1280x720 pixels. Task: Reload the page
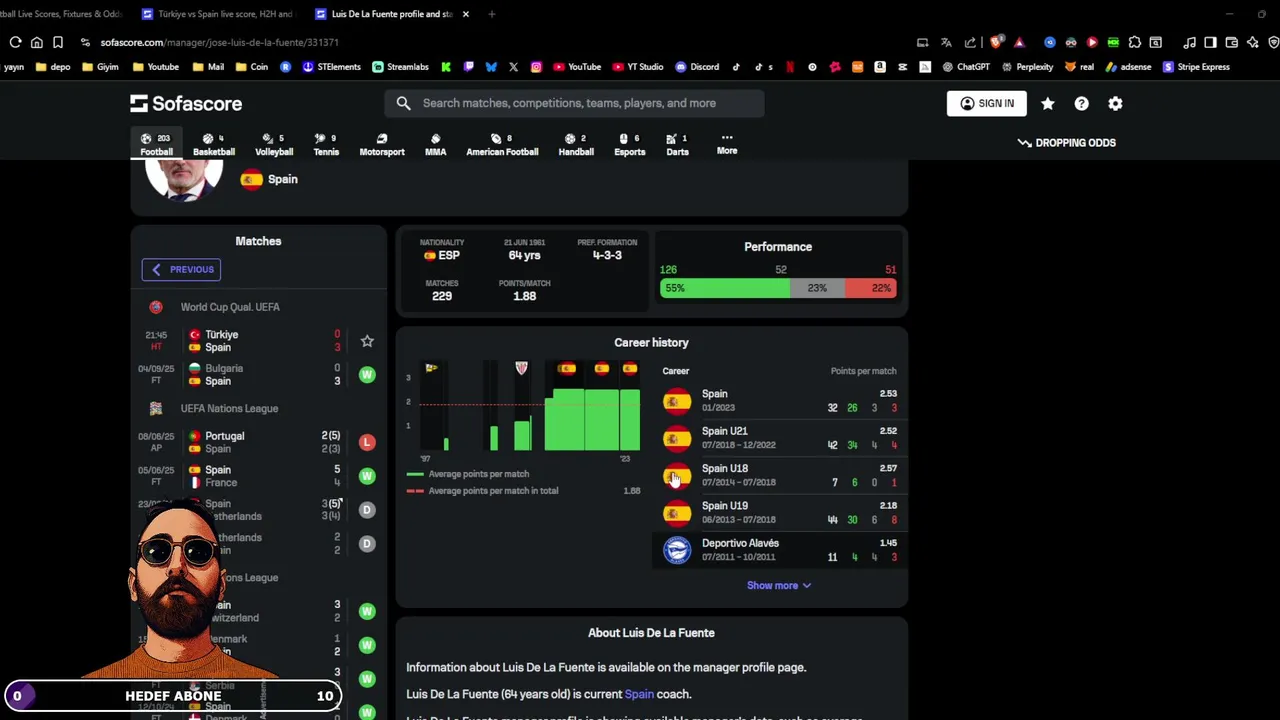15,42
